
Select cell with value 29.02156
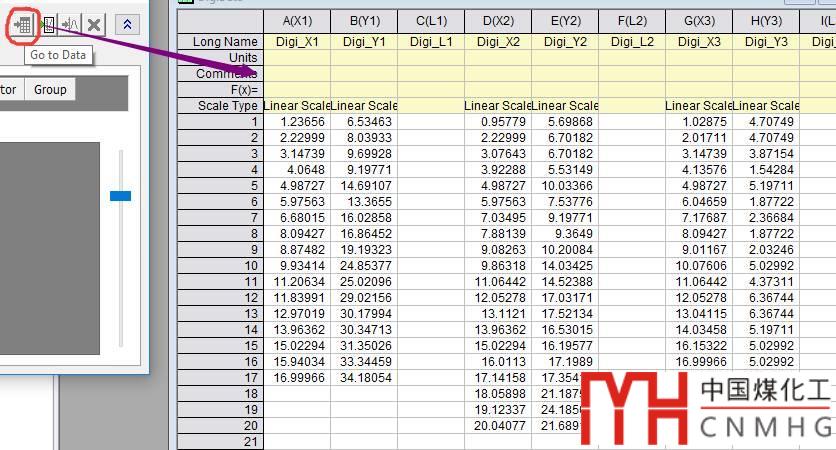pos(365,298)
